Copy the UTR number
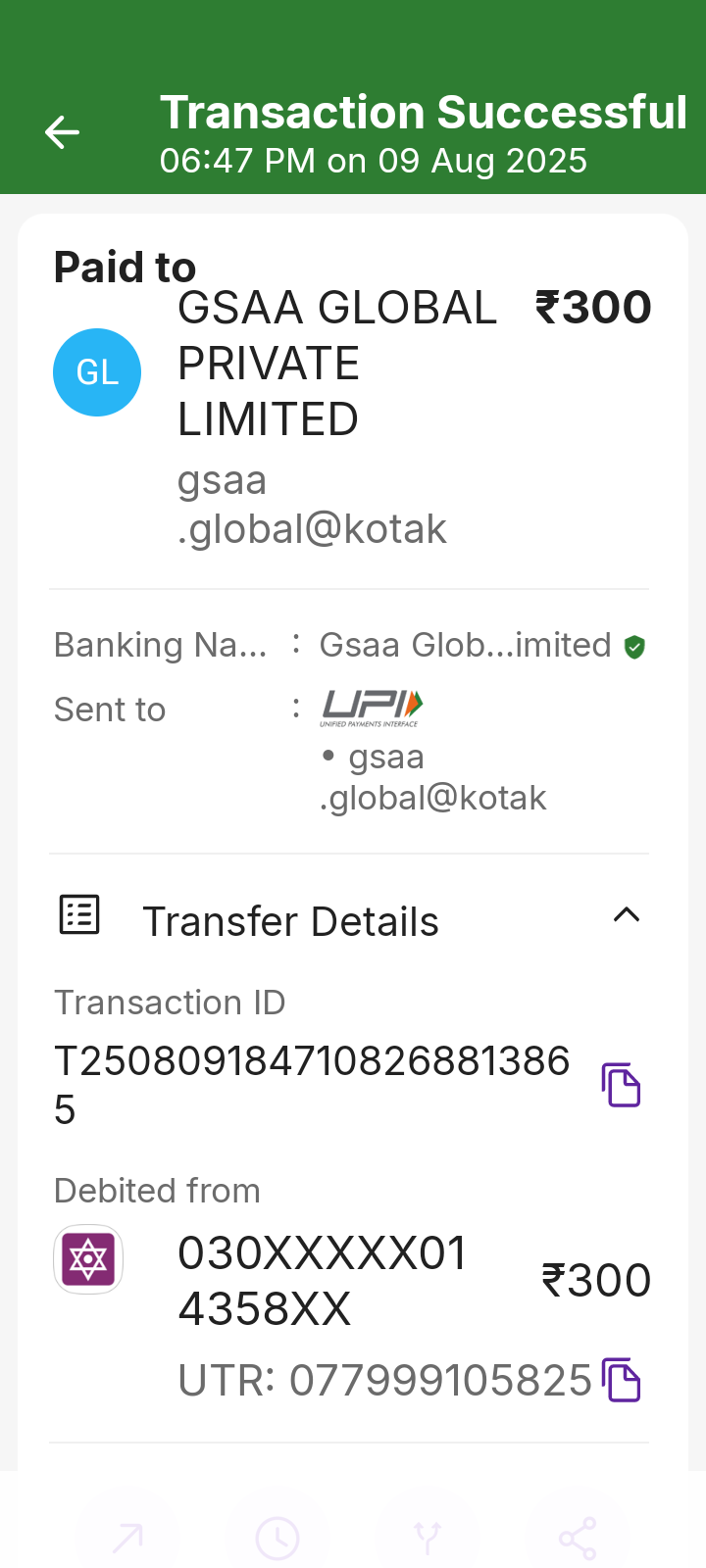Screen dimensions: 706x1568 pyautogui.click(x=621, y=1381)
